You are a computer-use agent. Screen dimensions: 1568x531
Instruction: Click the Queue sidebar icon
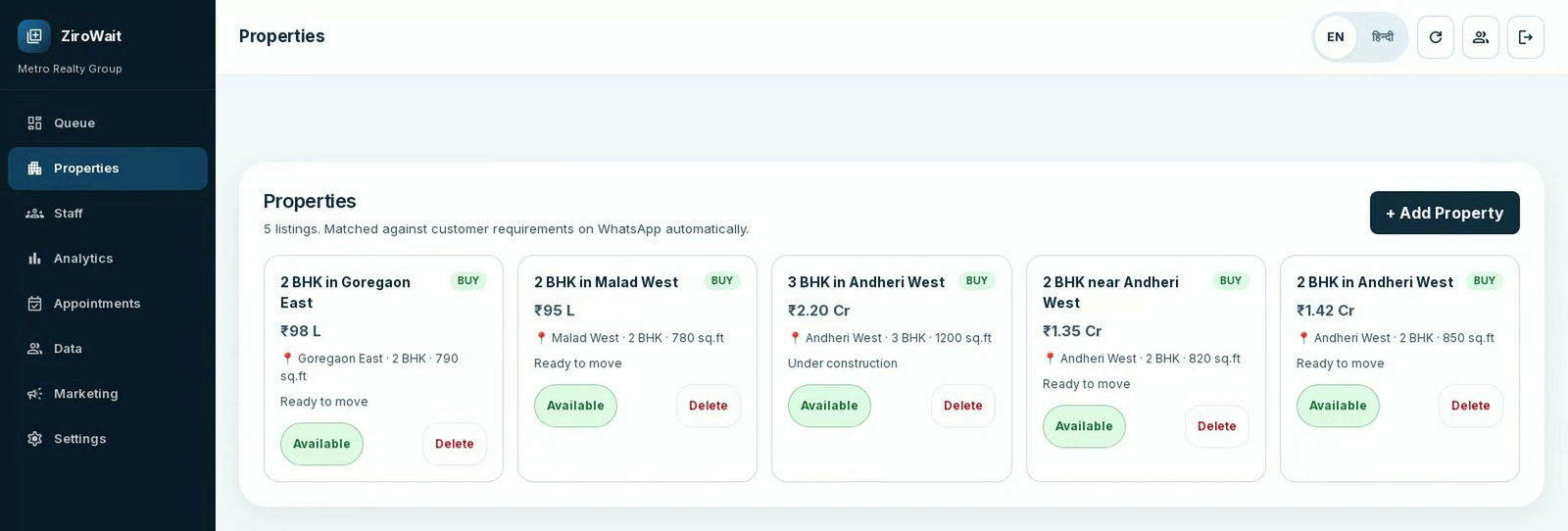click(34, 122)
